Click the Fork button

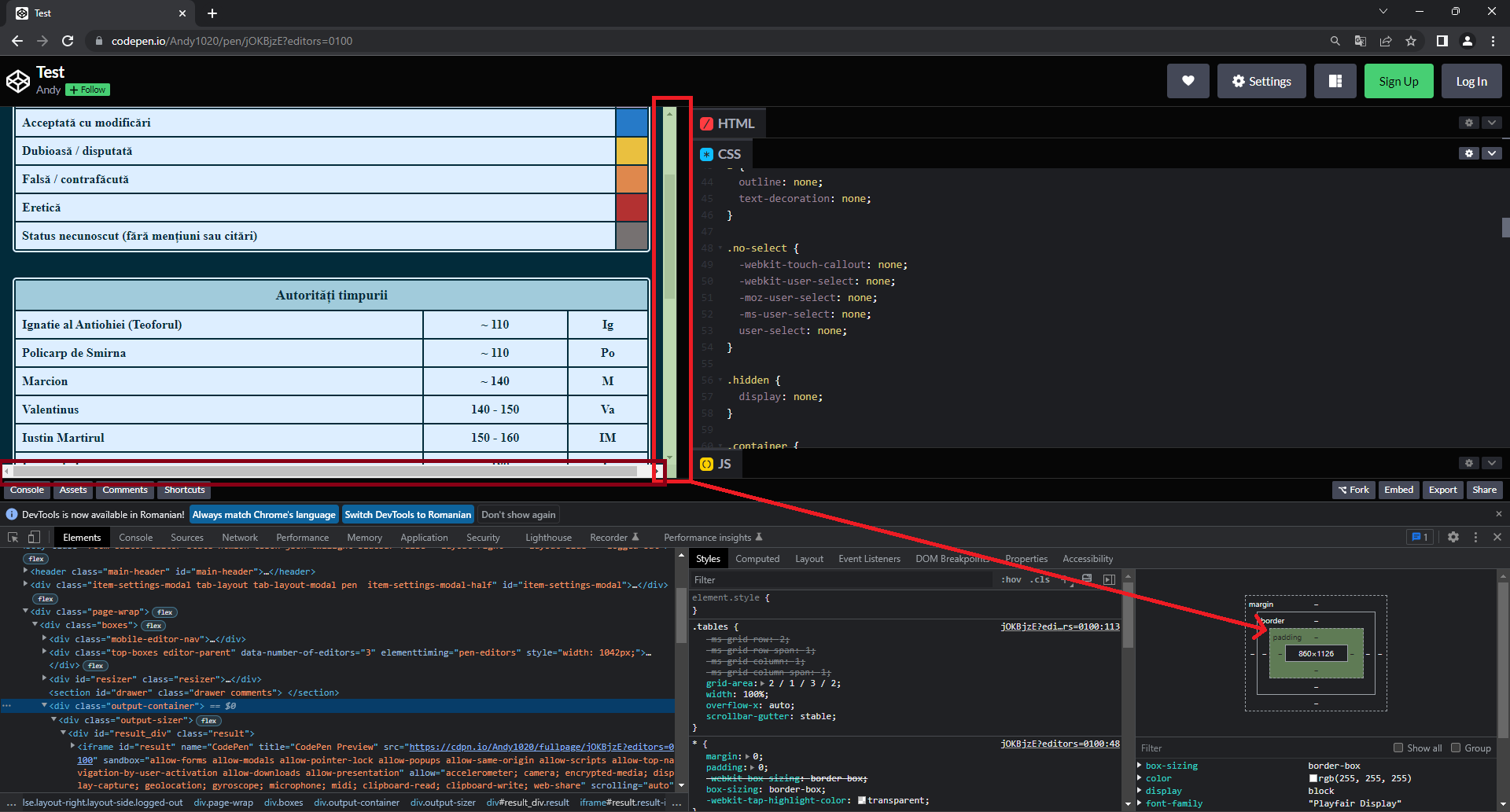tap(1354, 490)
